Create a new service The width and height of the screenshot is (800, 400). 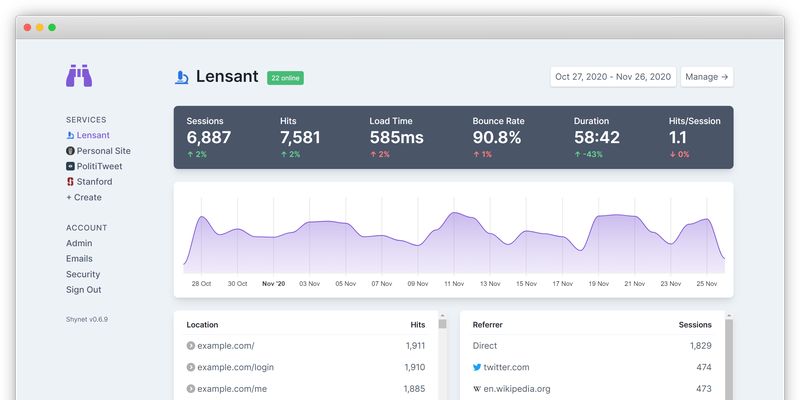[x=84, y=197]
